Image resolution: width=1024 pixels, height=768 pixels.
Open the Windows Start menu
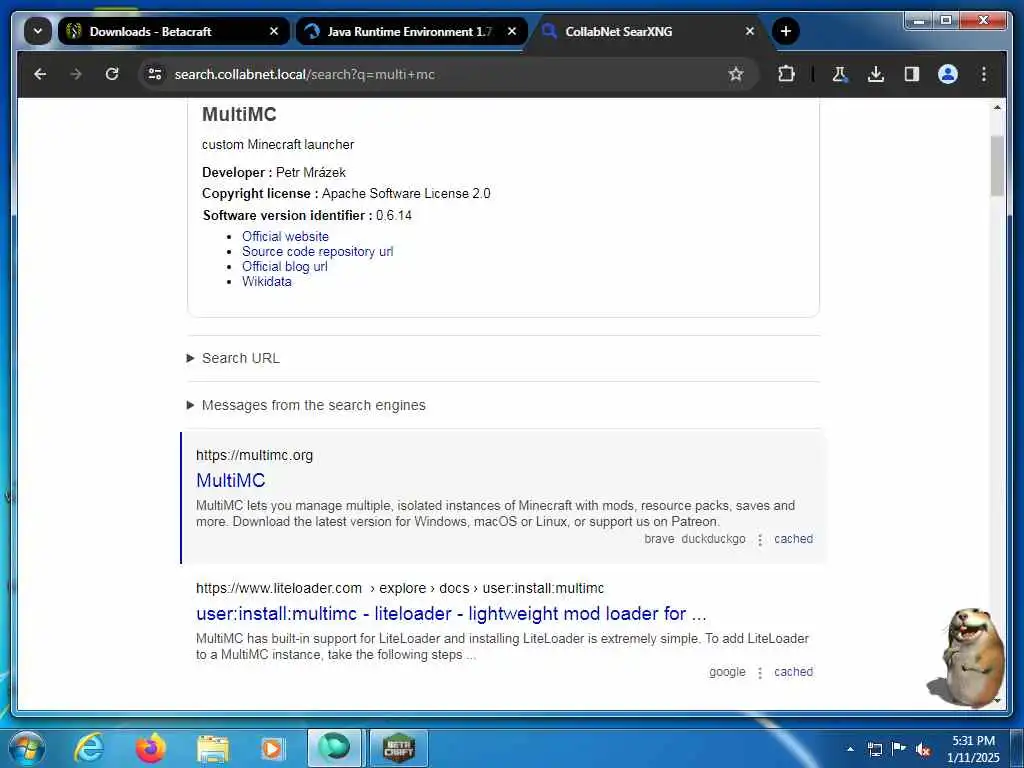point(26,748)
